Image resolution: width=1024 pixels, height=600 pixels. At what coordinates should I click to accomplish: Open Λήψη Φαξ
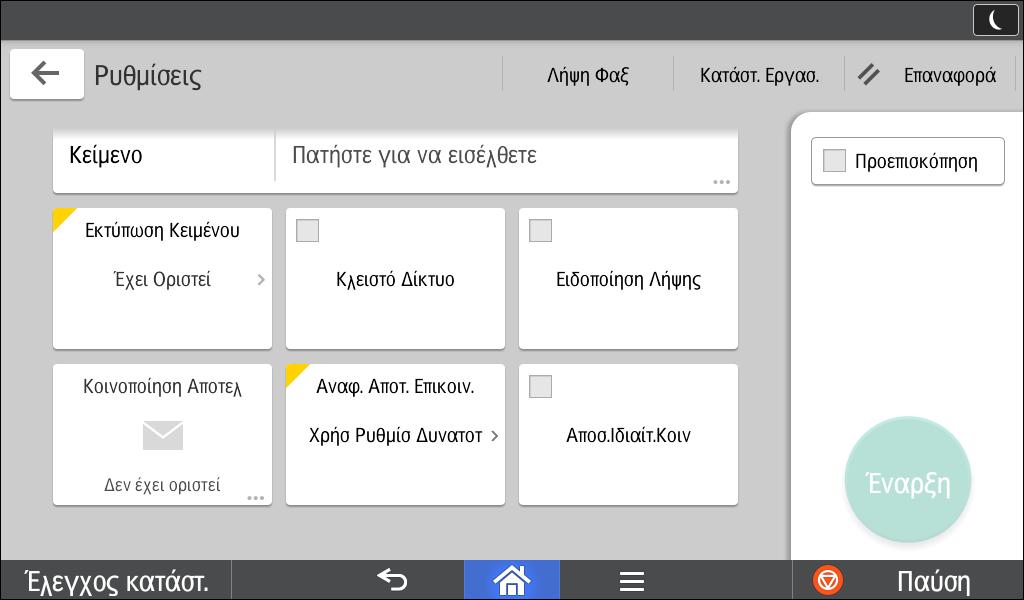(588, 75)
